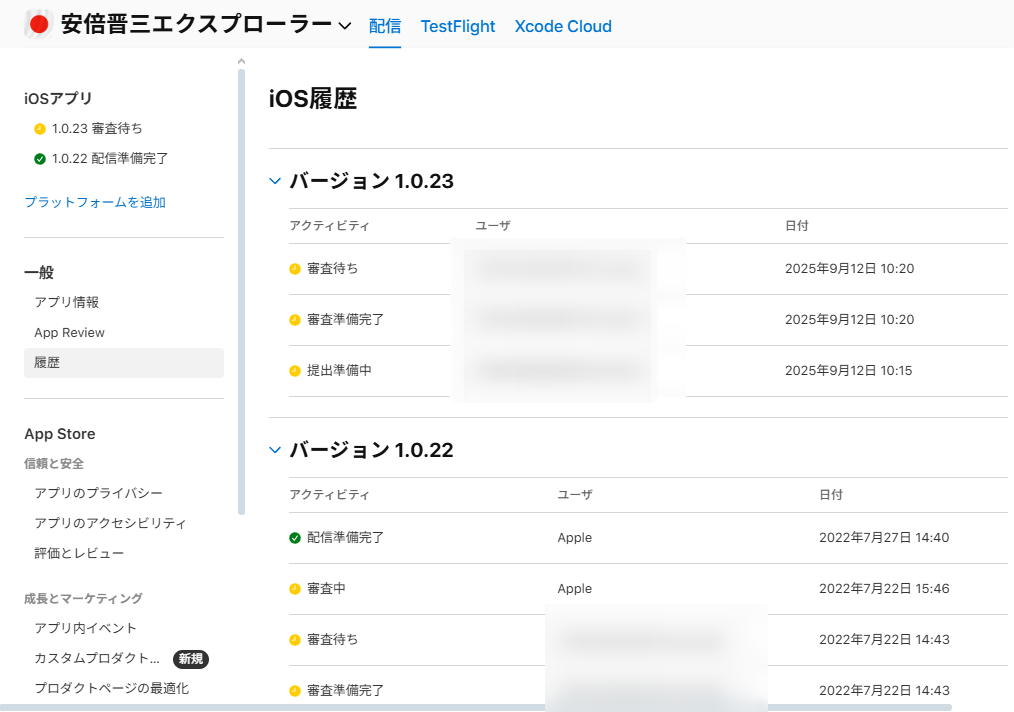
Task: Click the 新規 badge
Action: point(191,658)
